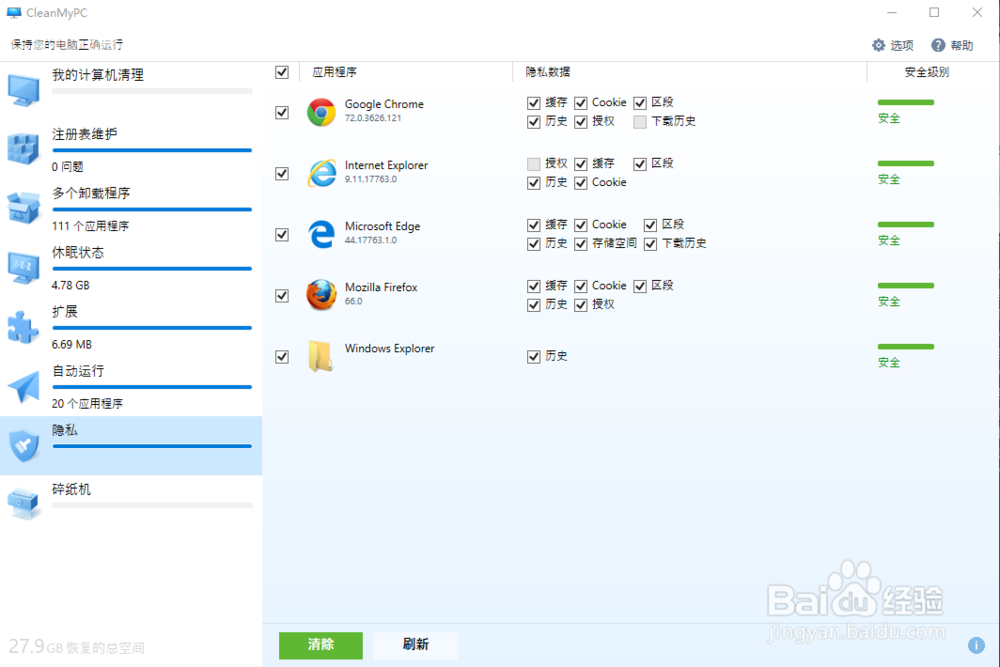The width and height of the screenshot is (1000, 667).
Task: Click the multi uninstaller box icon
Action: [24, 208]
